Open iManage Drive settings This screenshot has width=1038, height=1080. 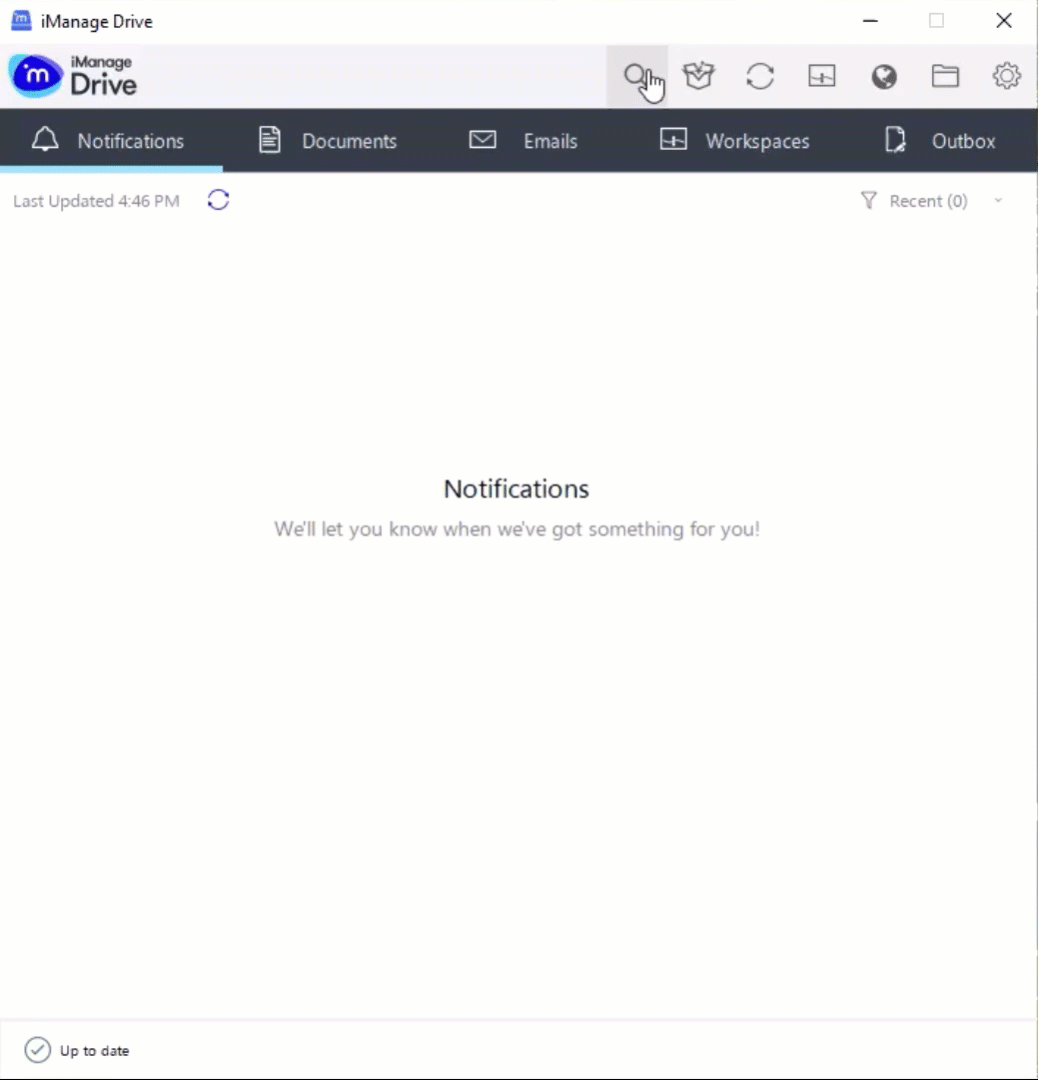[1006, 76]
